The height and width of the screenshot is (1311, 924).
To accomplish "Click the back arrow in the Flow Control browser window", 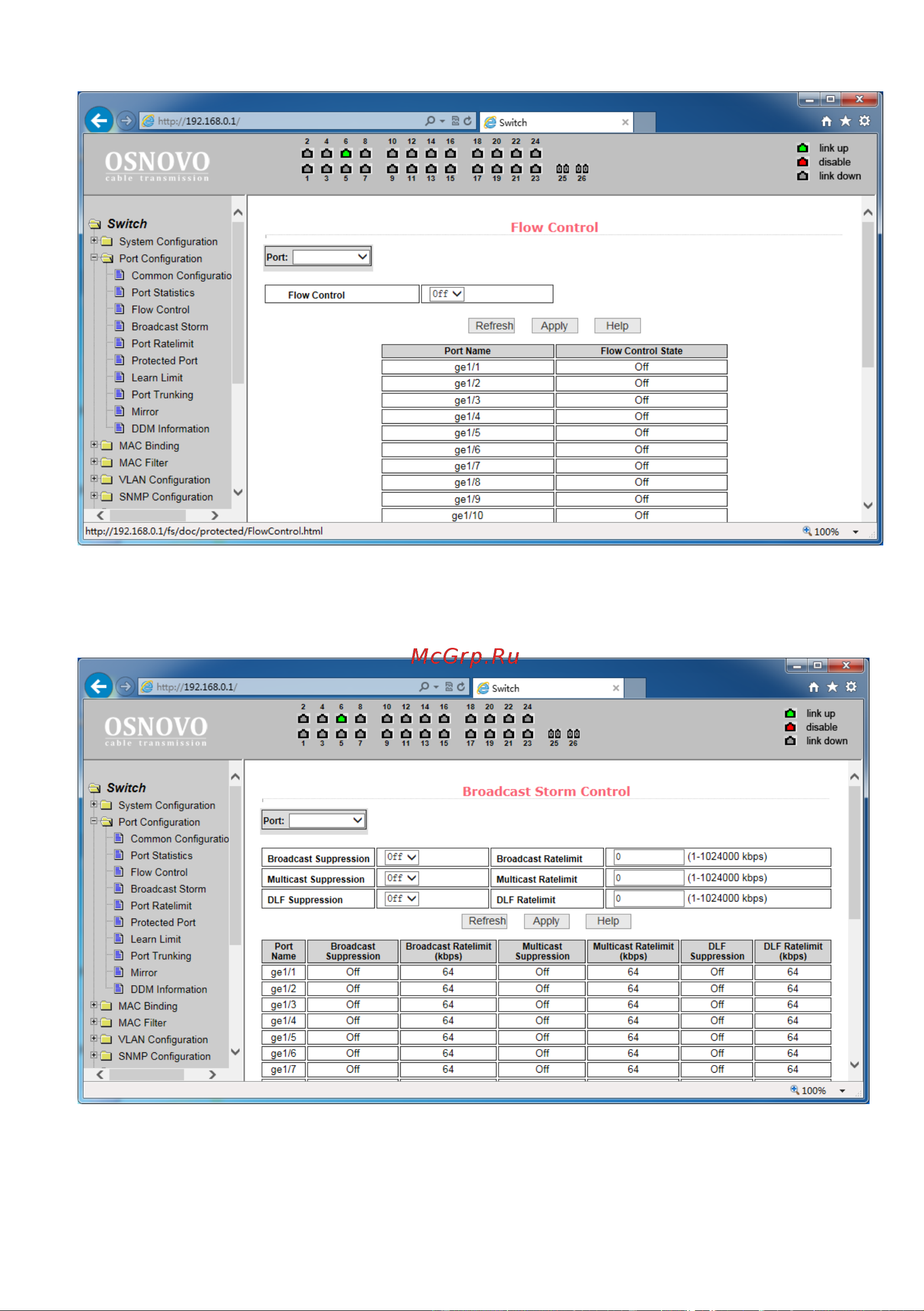I will pos(99,121).
